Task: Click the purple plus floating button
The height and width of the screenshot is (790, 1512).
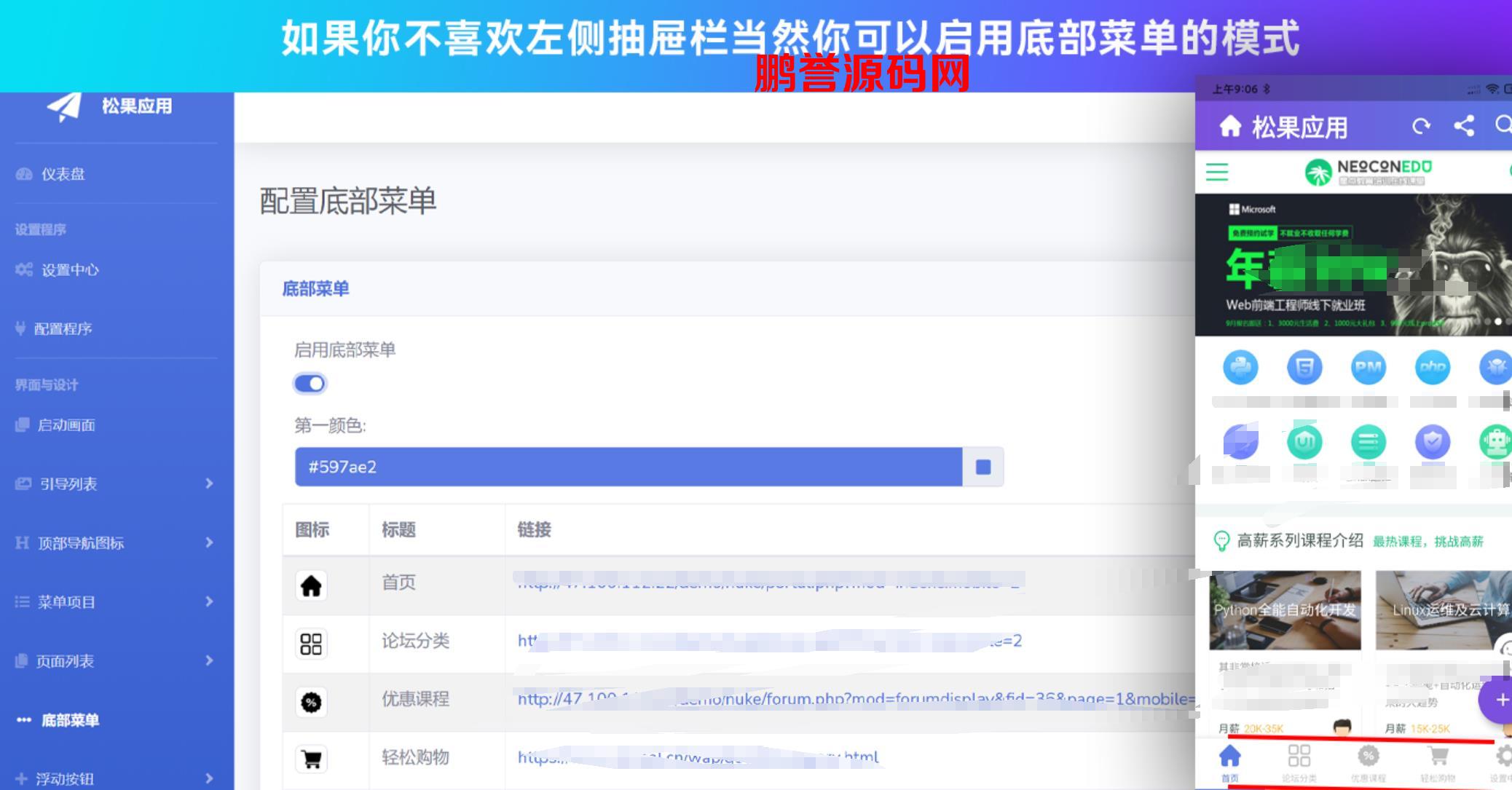Action: pos(1497,700)
